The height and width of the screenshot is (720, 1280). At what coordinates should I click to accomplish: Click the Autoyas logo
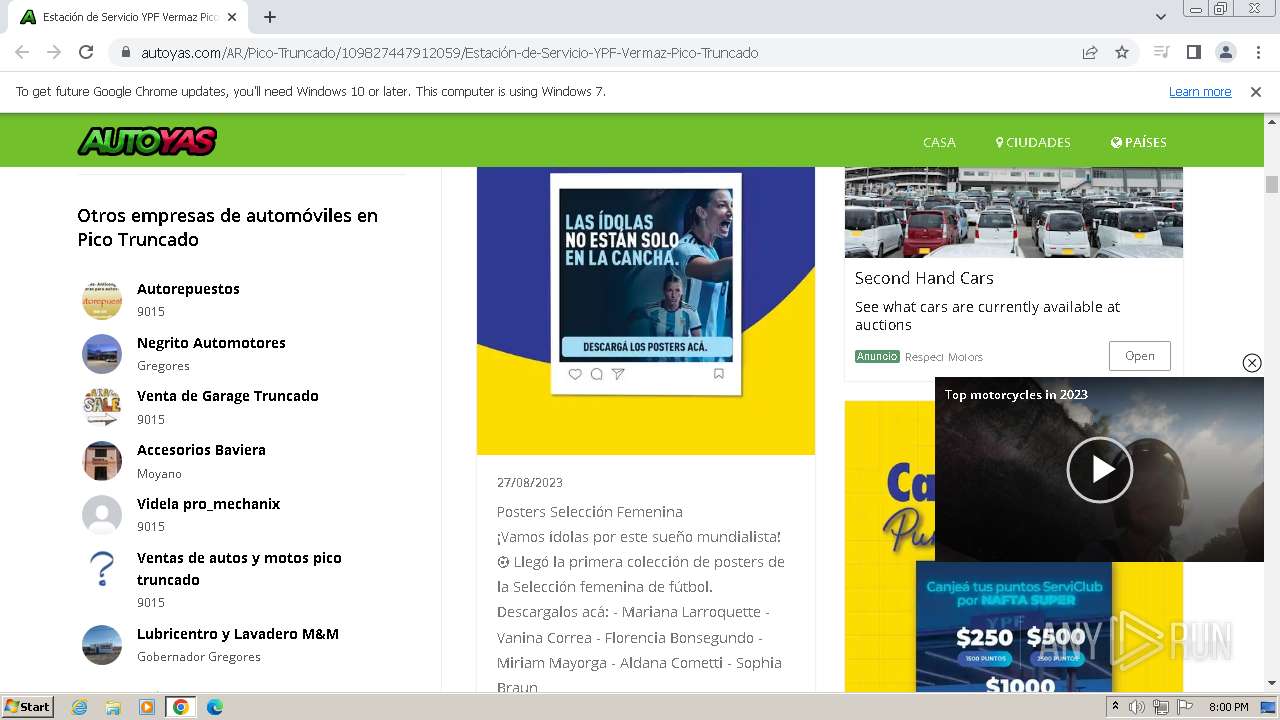click(x=147, y=142)
